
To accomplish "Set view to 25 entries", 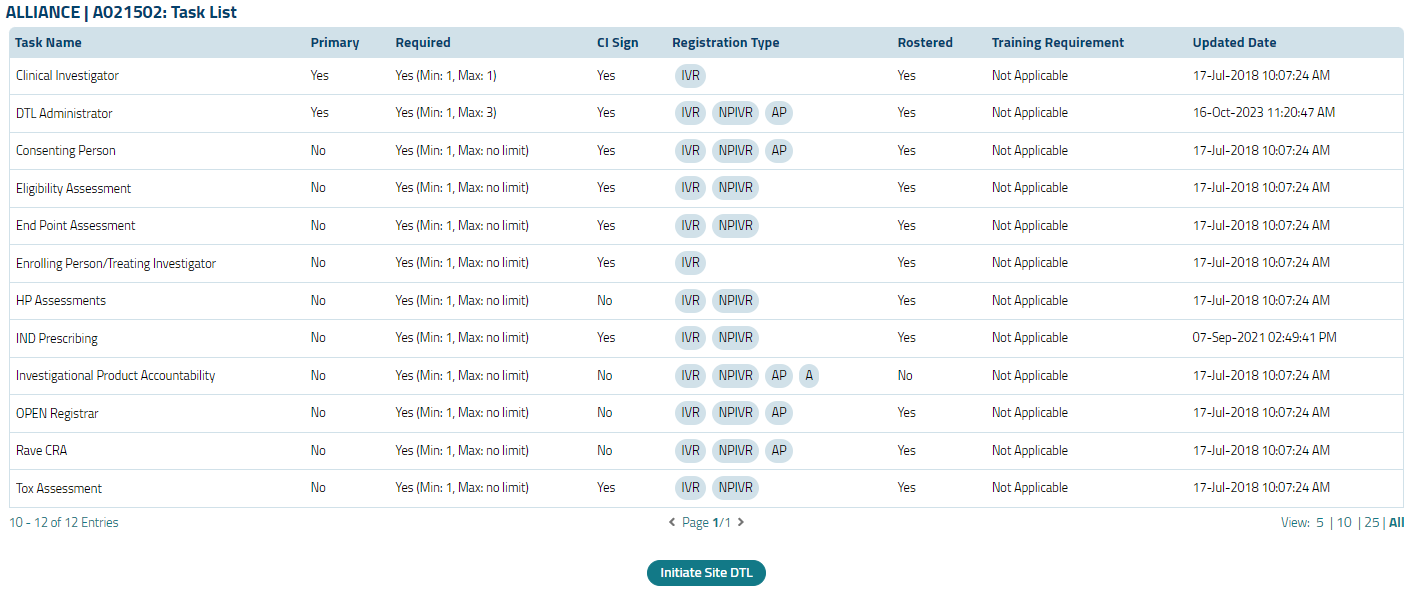I will coord(1372,522).
